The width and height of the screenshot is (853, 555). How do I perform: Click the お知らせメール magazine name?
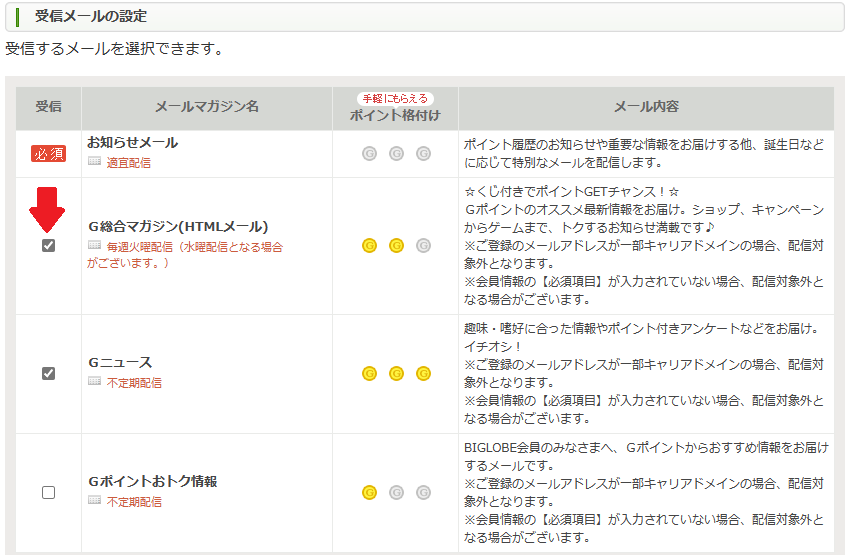(133, 143)
